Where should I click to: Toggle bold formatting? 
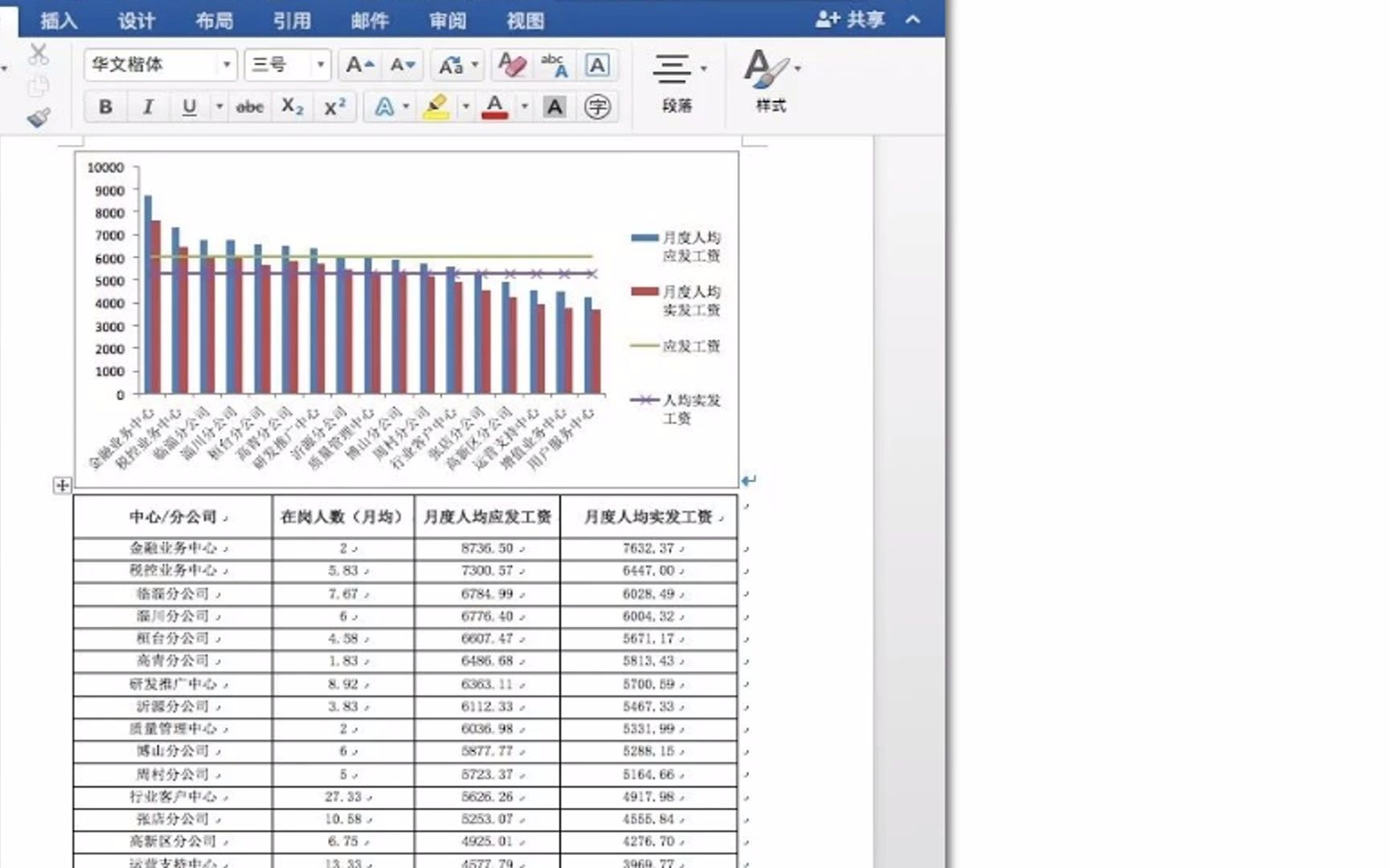click(x=105, y=107)
